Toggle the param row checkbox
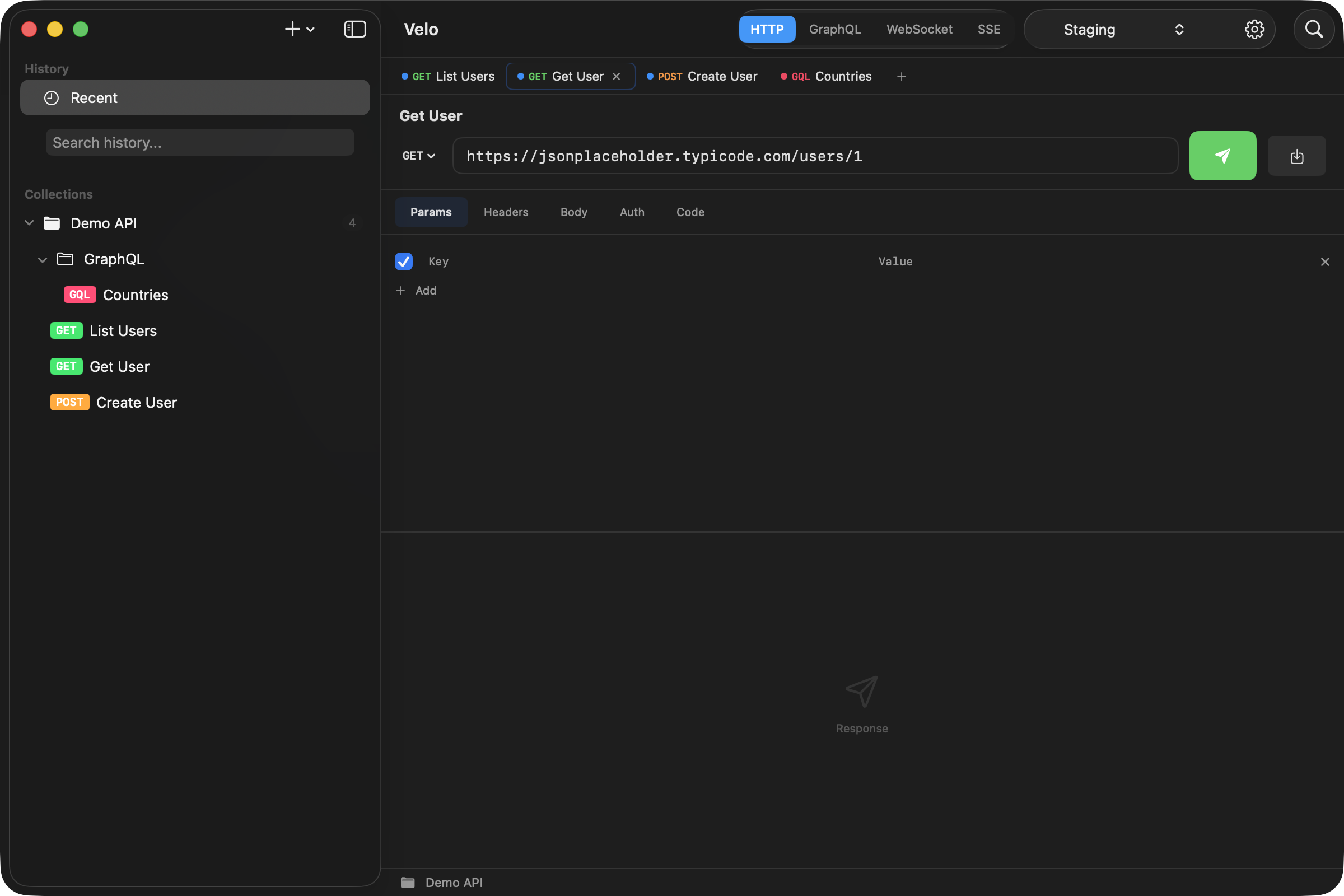The width and height of the screenshot is (1344, 896). coord(403,261)
